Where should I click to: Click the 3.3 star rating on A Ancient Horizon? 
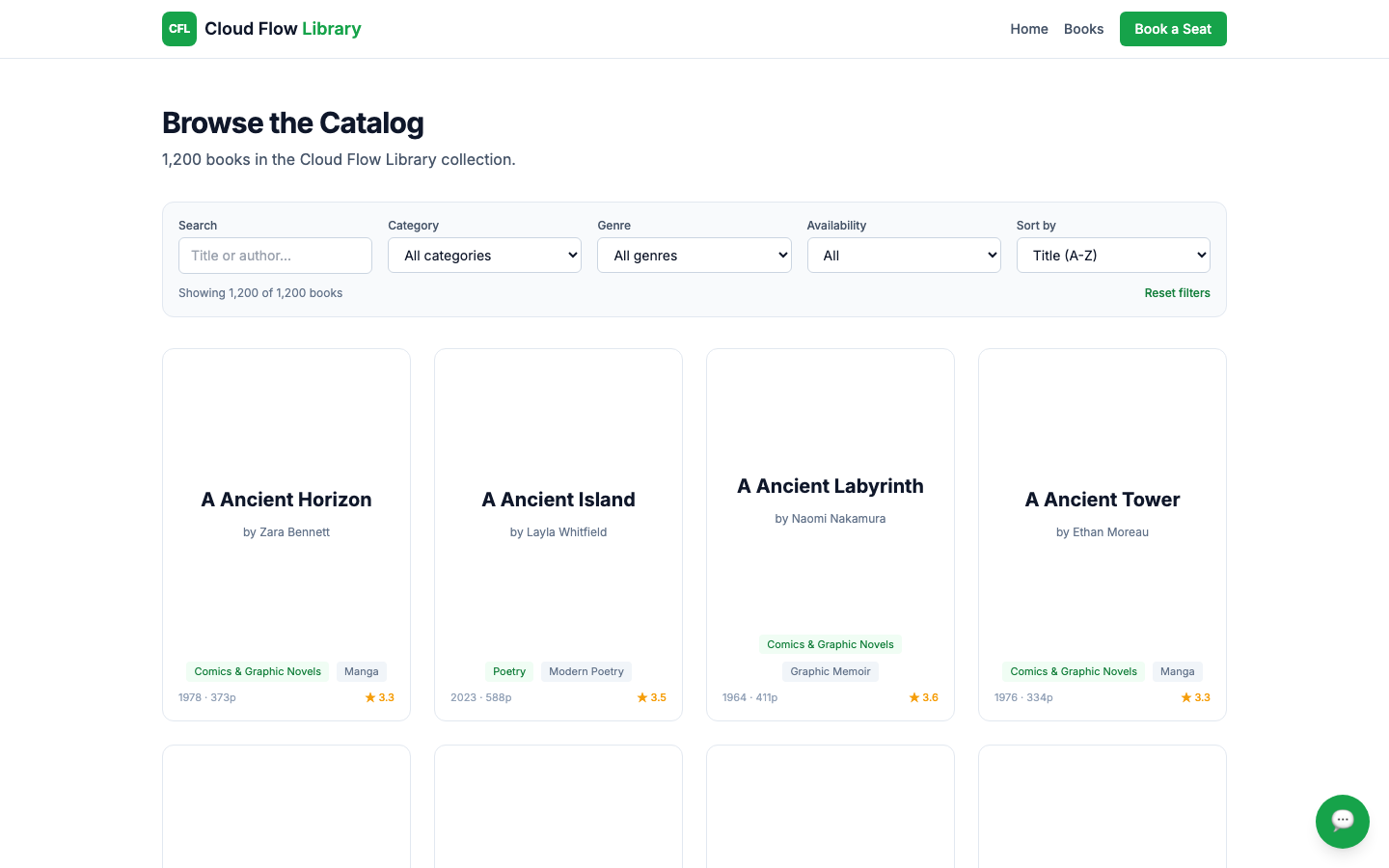(x=379, y=697)
